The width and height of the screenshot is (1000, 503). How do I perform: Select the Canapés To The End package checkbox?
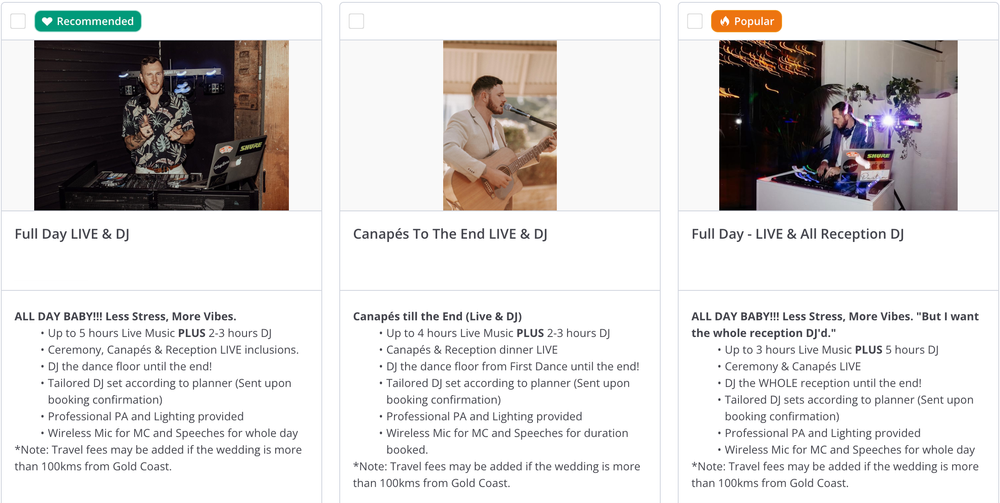click(x=357, y=21)
